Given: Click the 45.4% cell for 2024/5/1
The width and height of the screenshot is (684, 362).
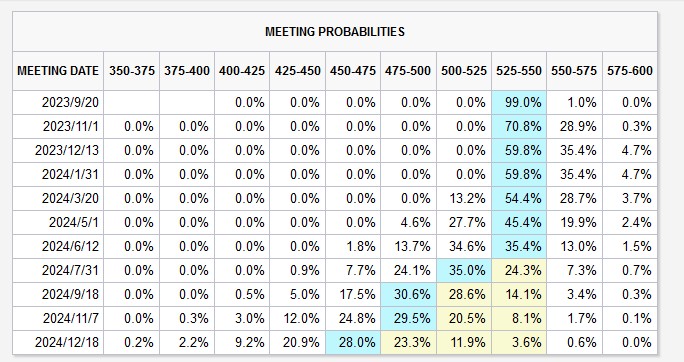Looking at the screenshot, I should pos(519,222).
